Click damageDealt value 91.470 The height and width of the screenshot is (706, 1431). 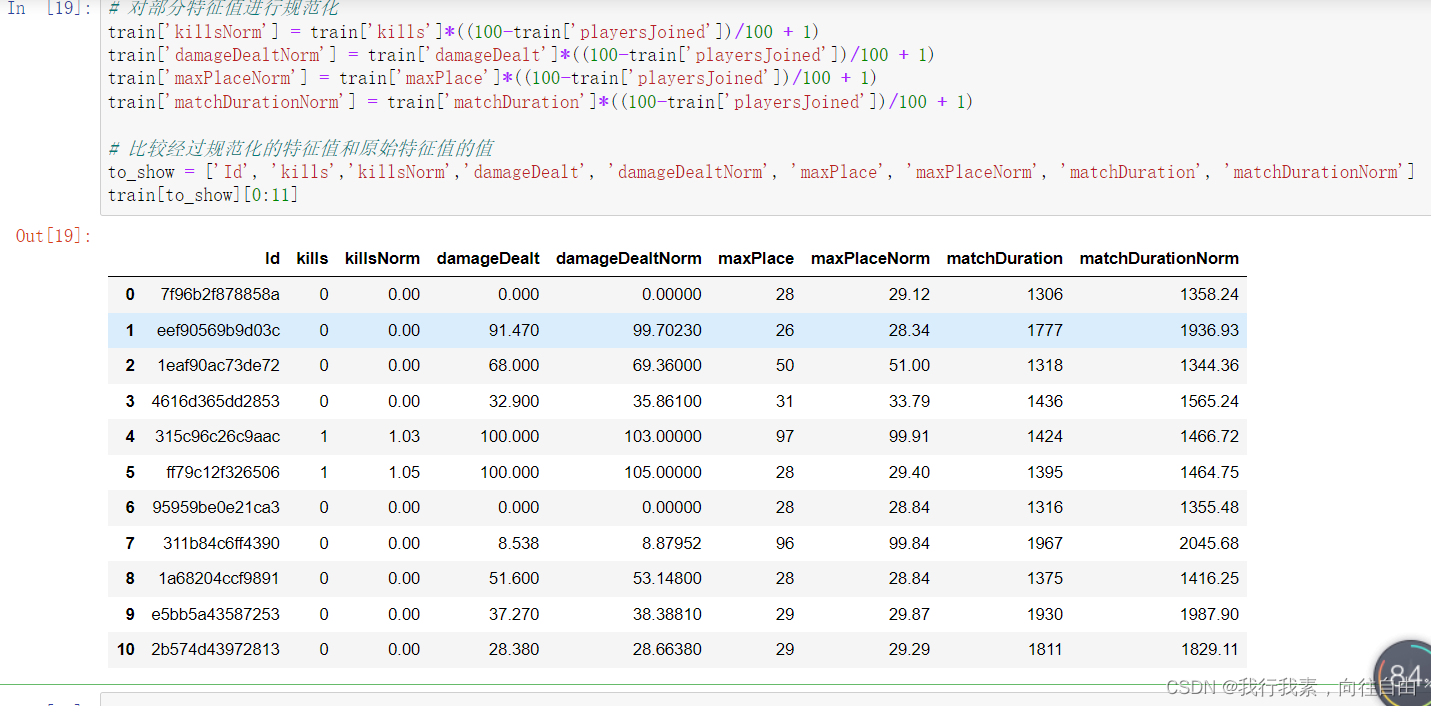pyautogui.click(x=514, y=330)
